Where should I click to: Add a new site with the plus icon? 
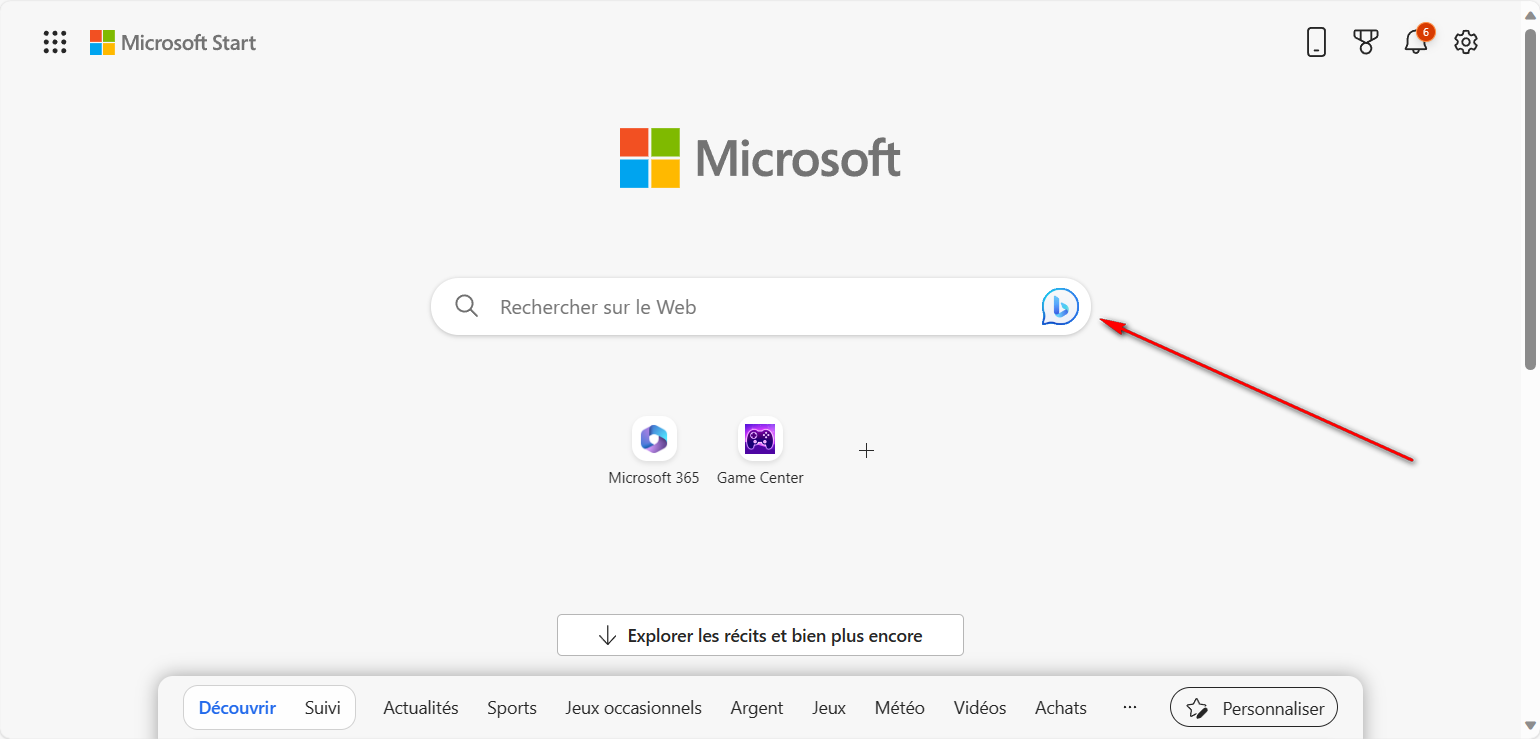click(x=866, y=450)
